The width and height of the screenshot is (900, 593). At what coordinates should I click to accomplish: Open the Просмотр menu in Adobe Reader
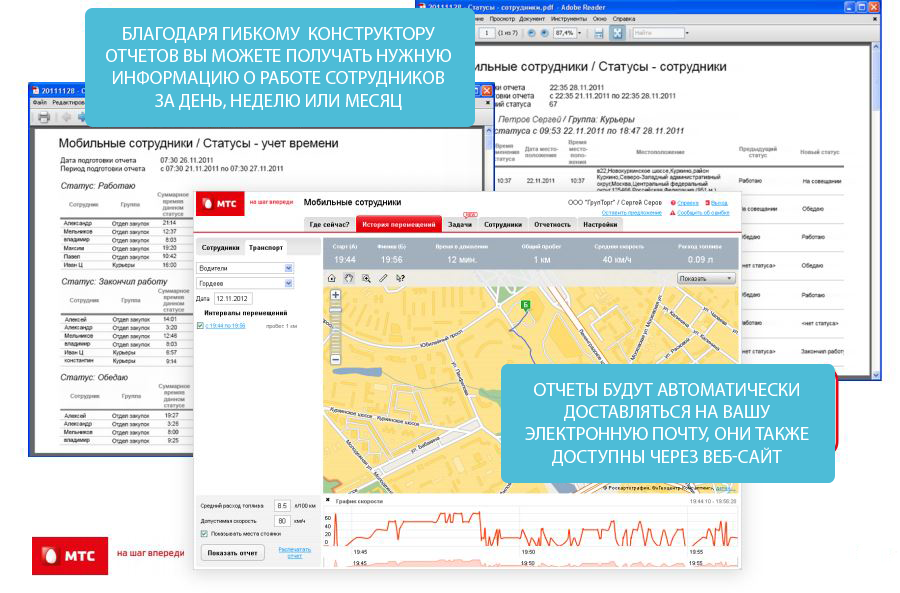502,19
